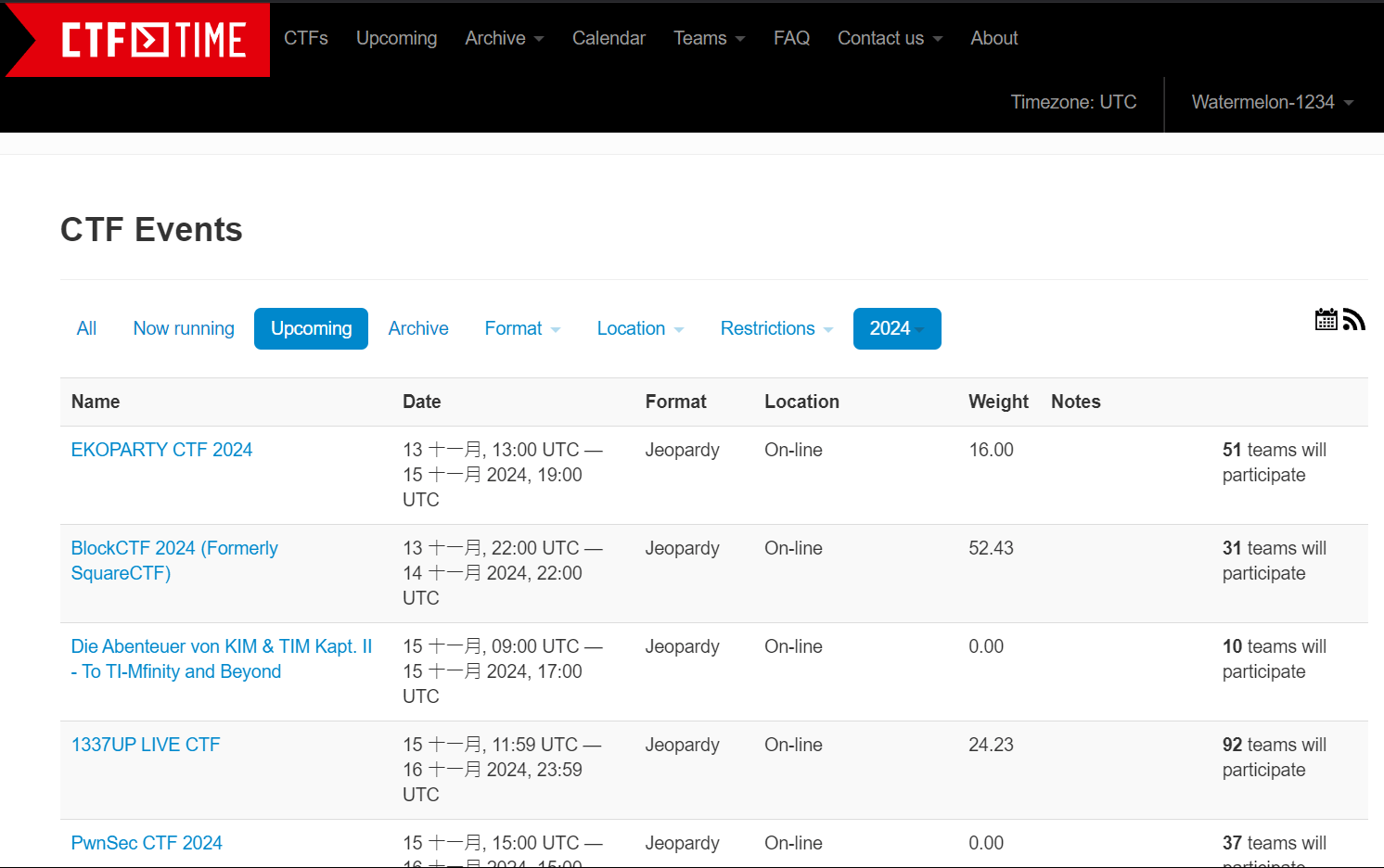Screen dimensions: 1384x868
Task: Click the 10 teams will participate text
Action: (x=1275, y=658)
